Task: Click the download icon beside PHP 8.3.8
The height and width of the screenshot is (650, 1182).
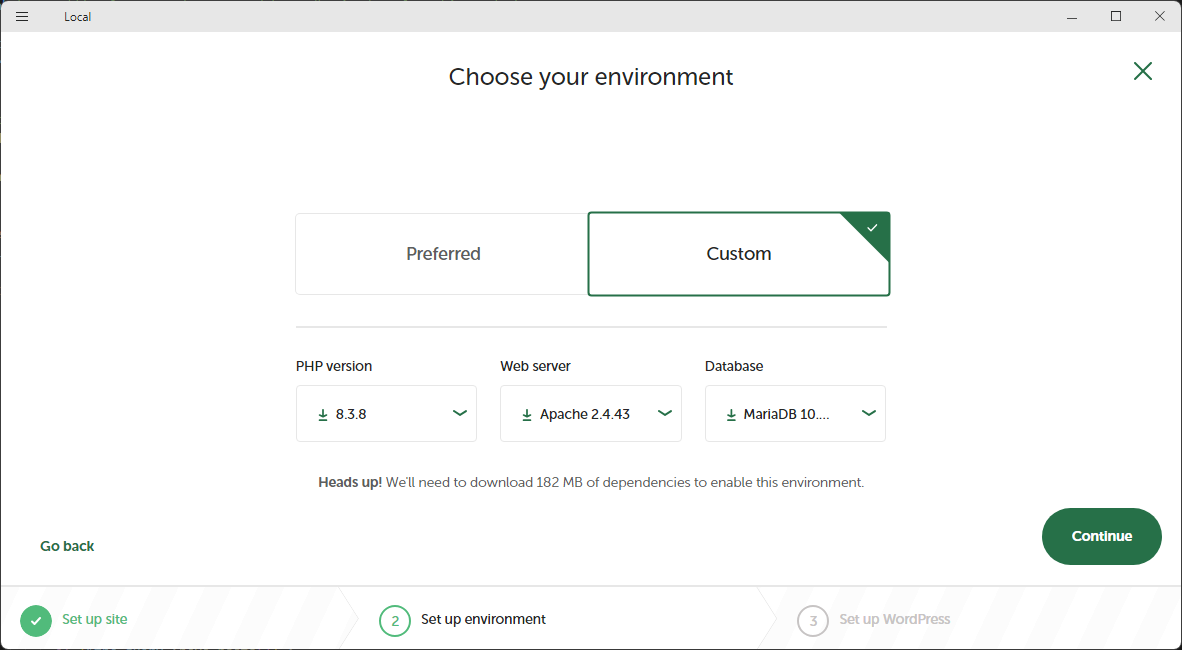Action: pos(323,414)
